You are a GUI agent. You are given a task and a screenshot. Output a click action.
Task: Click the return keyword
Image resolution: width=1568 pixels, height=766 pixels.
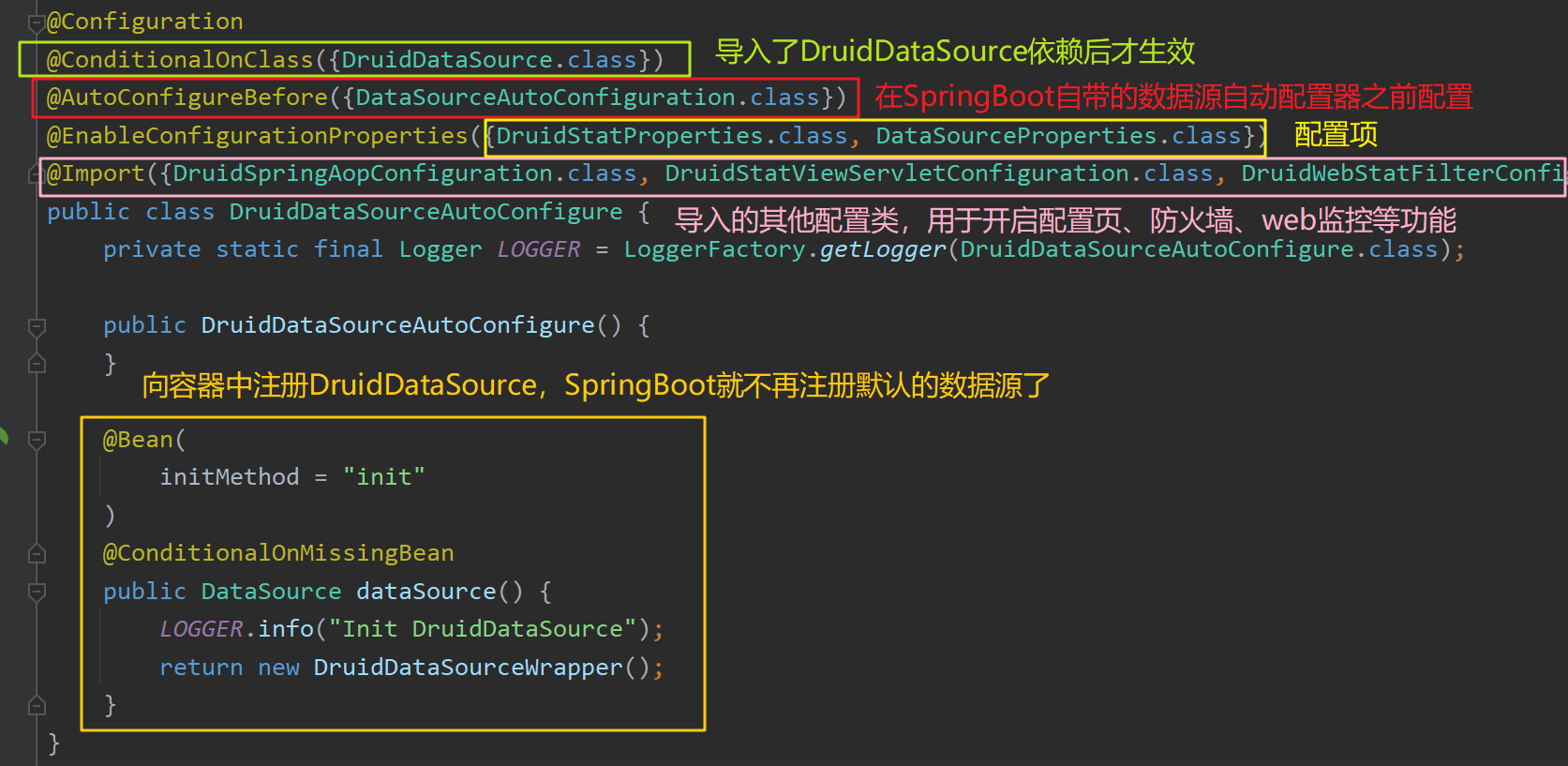(201, 668)
